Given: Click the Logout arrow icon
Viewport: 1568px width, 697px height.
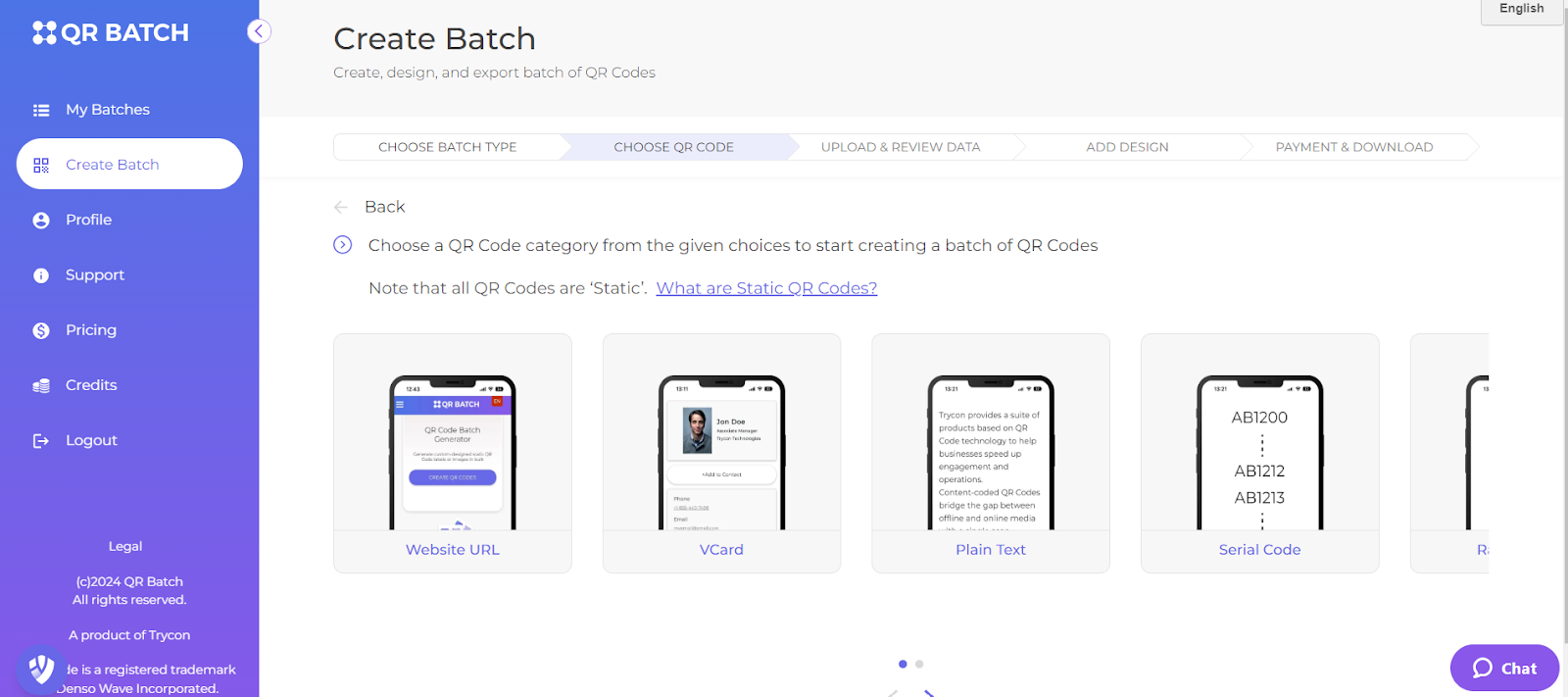Looking at the screenshot, I should click(41, 441).
